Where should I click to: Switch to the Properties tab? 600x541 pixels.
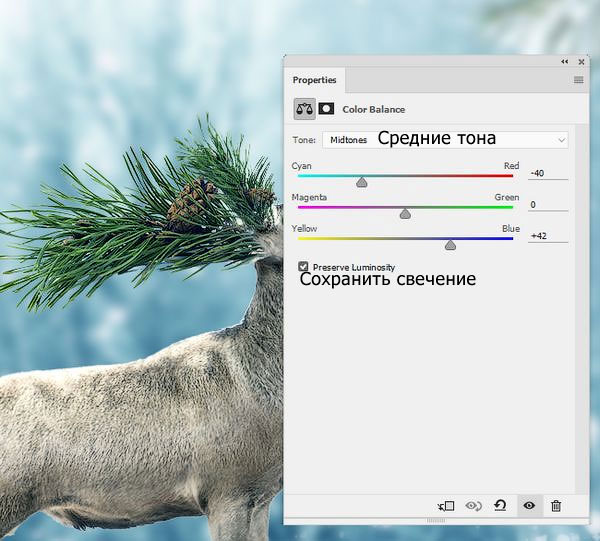coord(314,80)
